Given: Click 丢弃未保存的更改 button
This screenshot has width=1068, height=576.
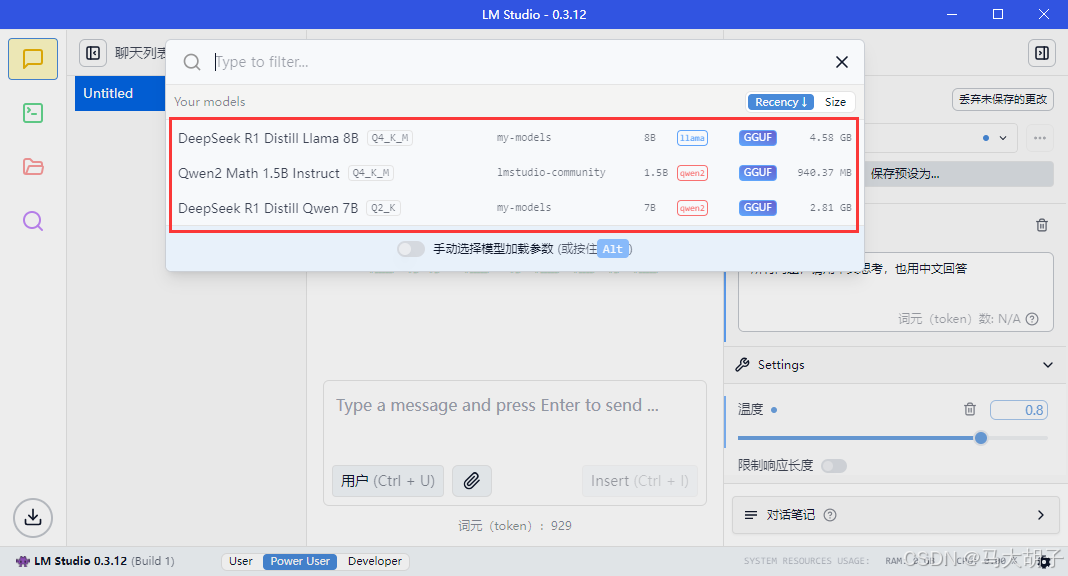Looking at the screenshot, I should 1003,99.
